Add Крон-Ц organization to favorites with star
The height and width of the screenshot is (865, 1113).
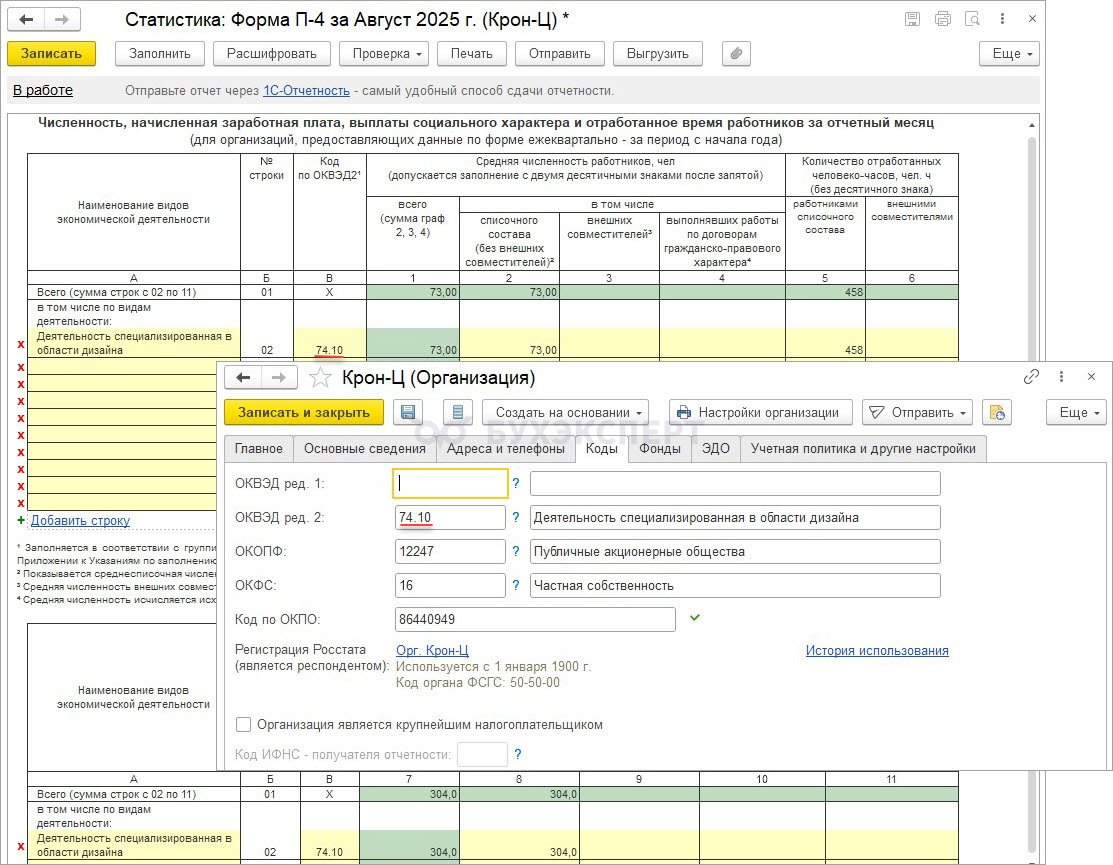tap(320, 378)
